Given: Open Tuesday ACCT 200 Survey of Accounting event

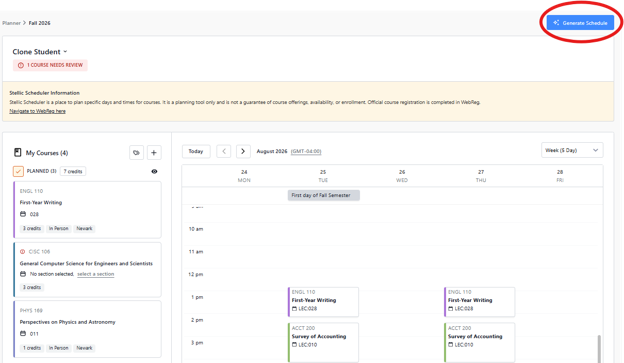Looking at the screenshot, I should coord(323,342).
